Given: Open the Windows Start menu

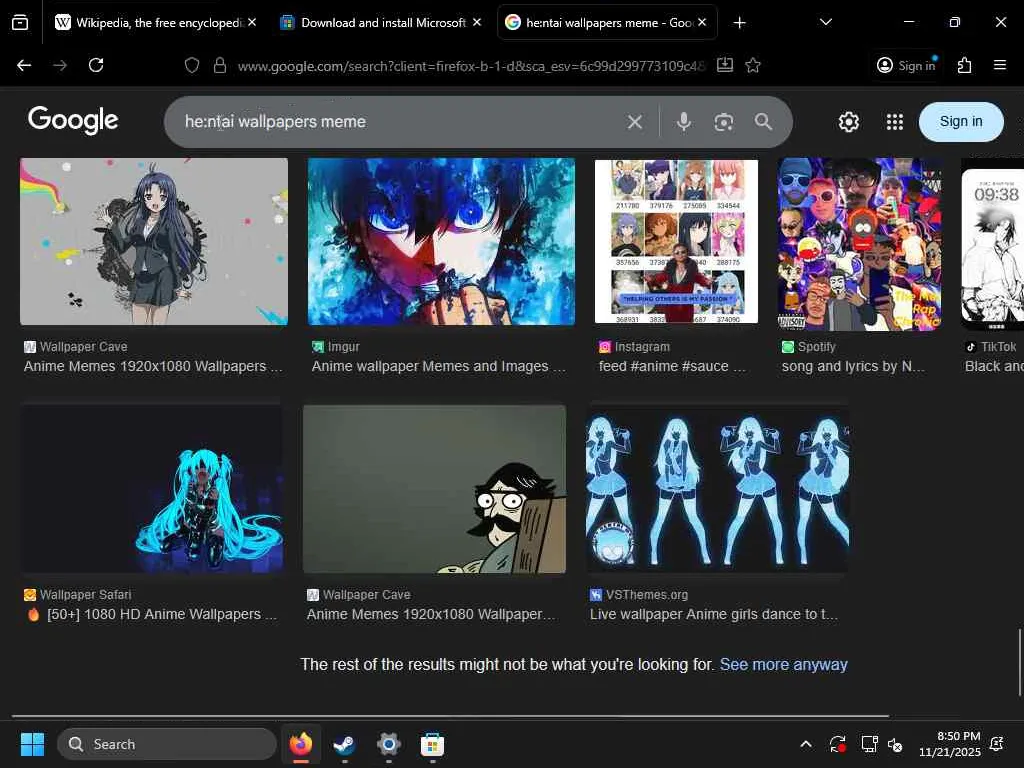Looking at the screenshot, I should point(33,744).
